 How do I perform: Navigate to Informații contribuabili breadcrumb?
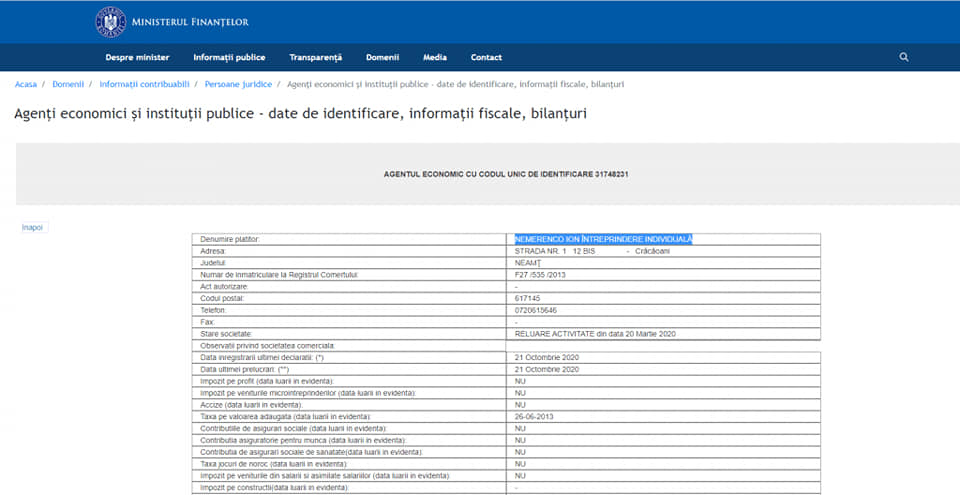pos(144,85)
